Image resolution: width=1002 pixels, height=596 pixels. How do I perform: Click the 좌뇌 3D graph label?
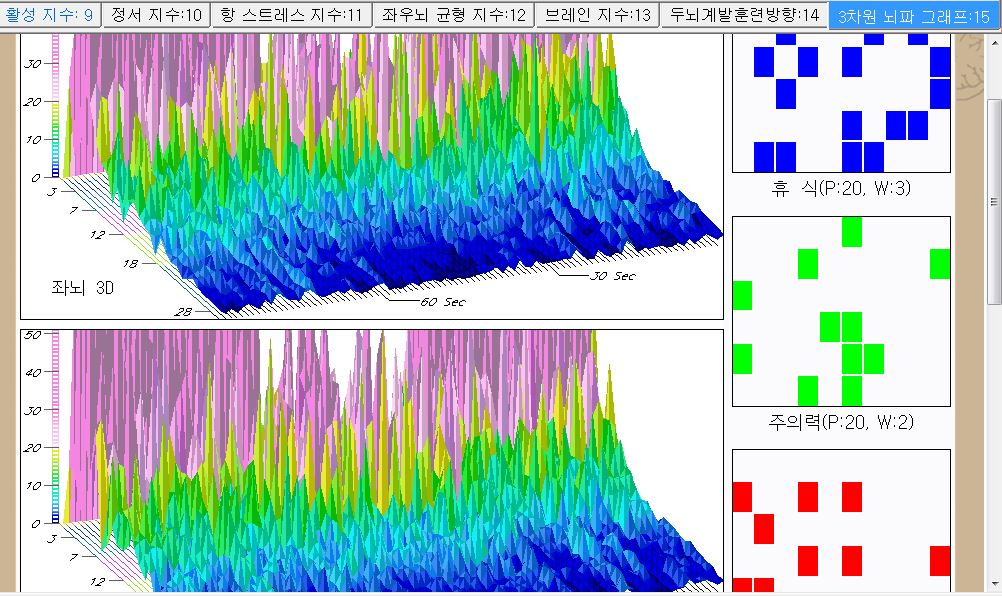click(84, 288)
